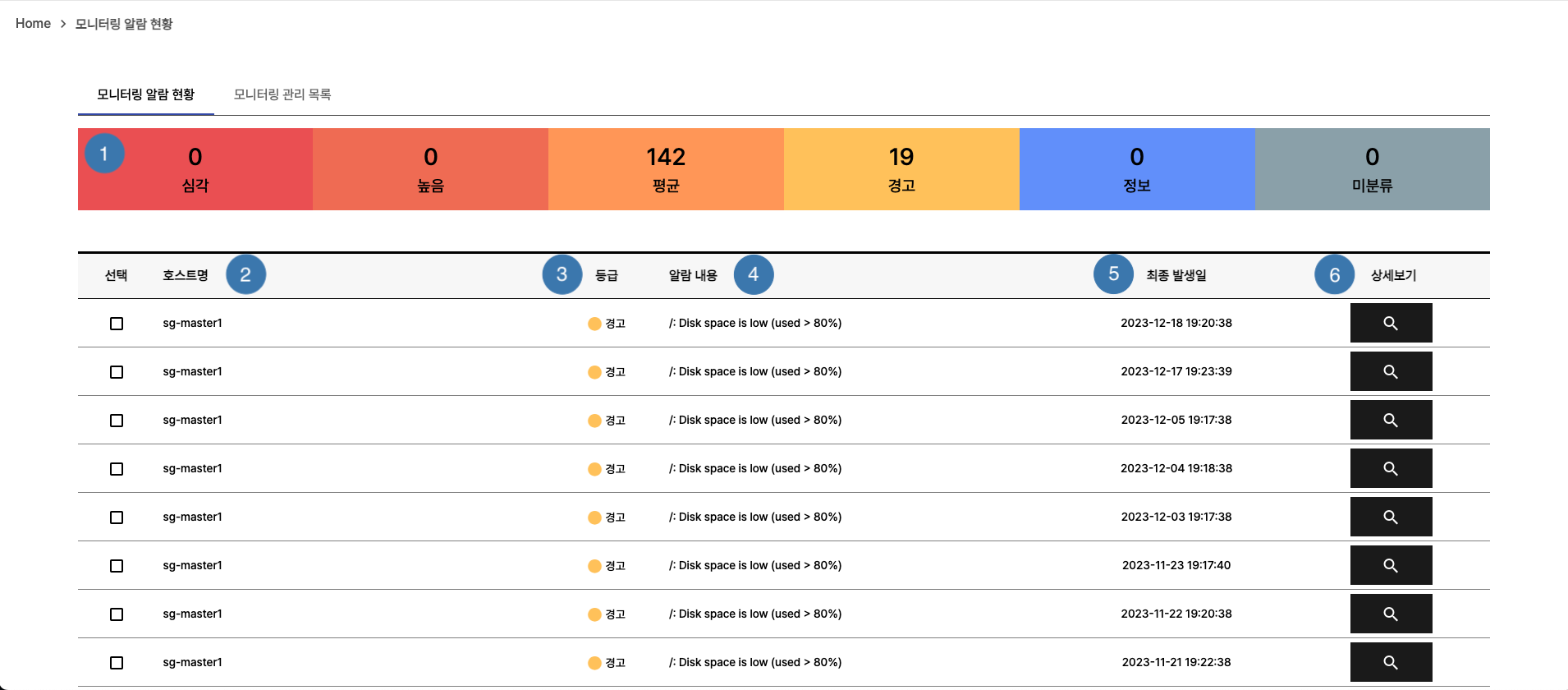Click magnifier icon for 2023-12-17 19:23:39 alarm
1568x690 pixels.
coord(1391,371)
